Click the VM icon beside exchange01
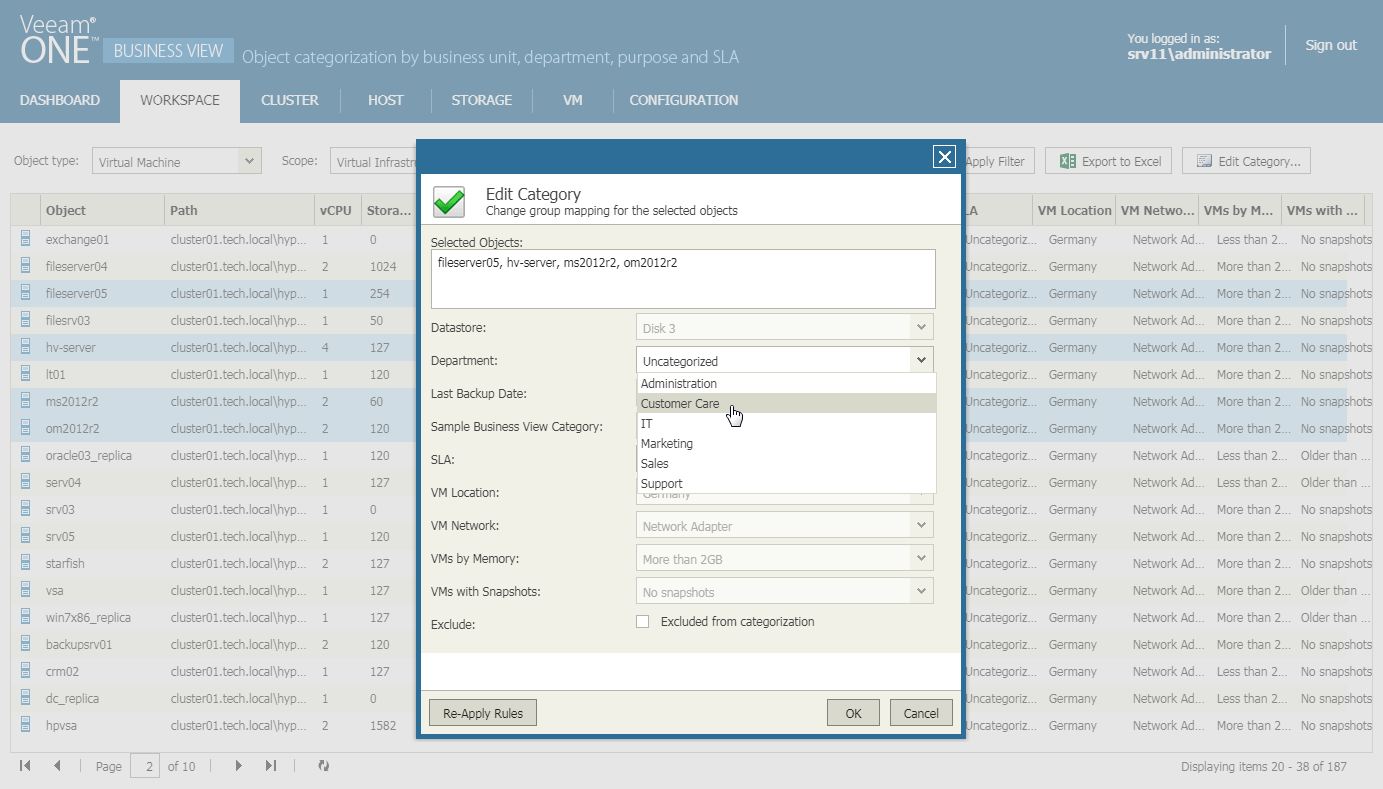Image resolution: width=1383 pixels, height=789 pixels. pos(26,240)
